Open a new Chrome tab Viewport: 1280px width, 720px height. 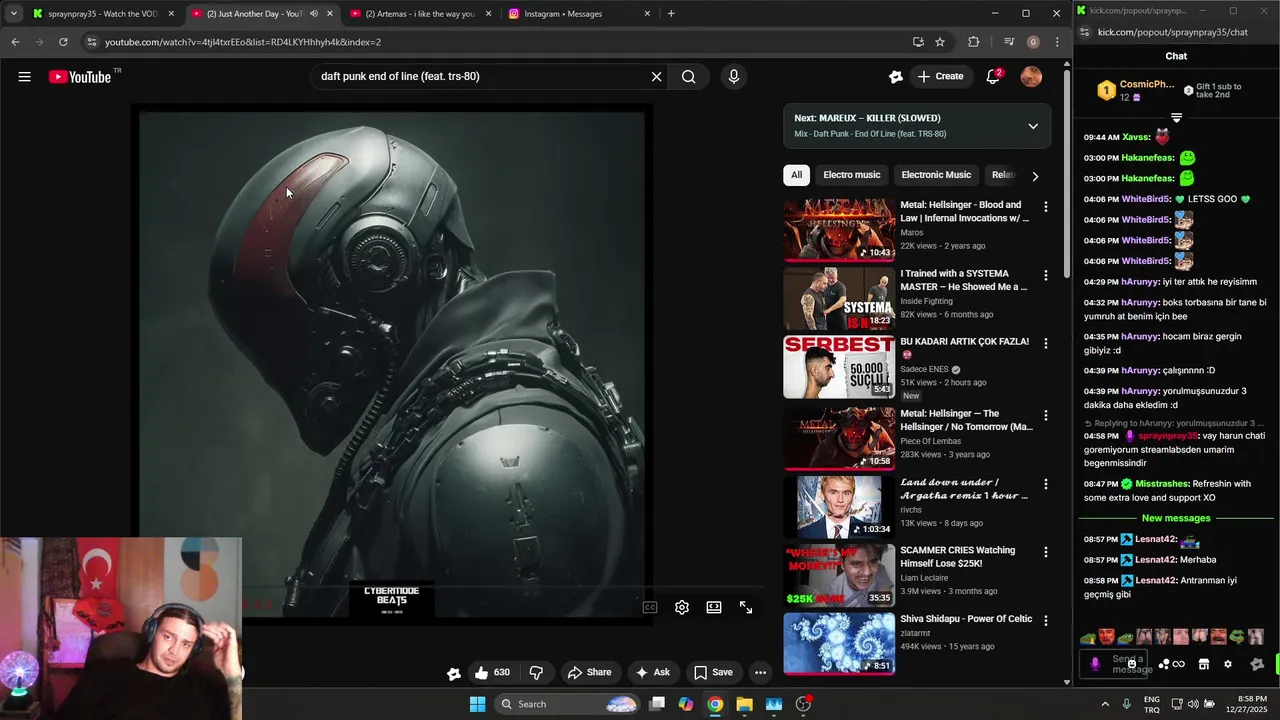pos(671,14)
